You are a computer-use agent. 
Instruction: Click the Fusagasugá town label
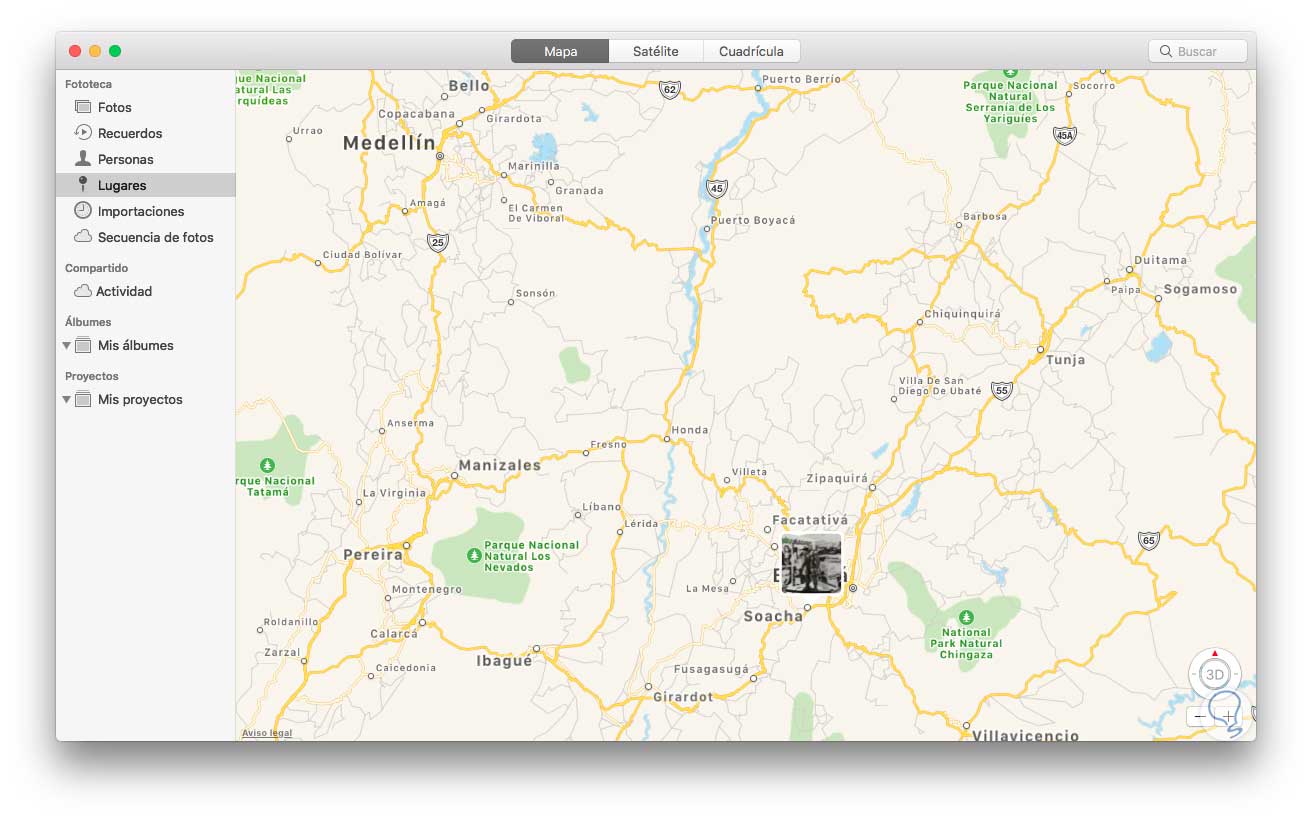pyautogui.click(x=711, y=669)
